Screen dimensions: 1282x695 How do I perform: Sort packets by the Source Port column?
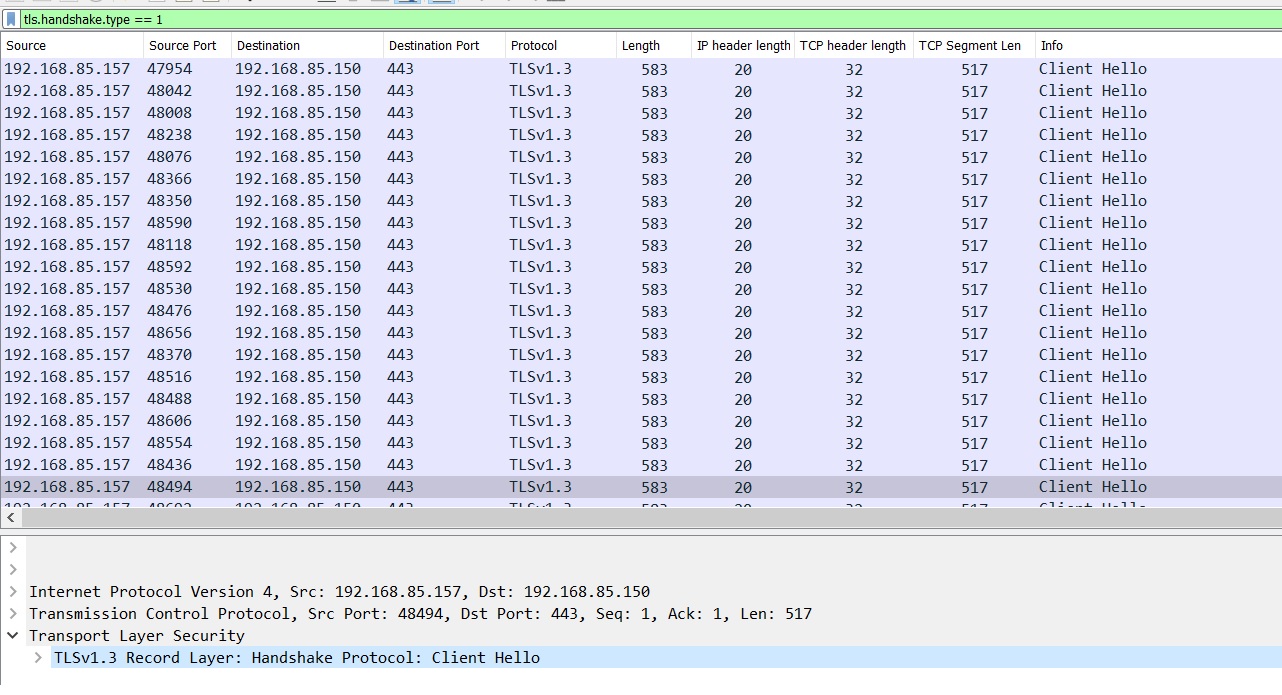pyautogui.click(x=183, y=45)
